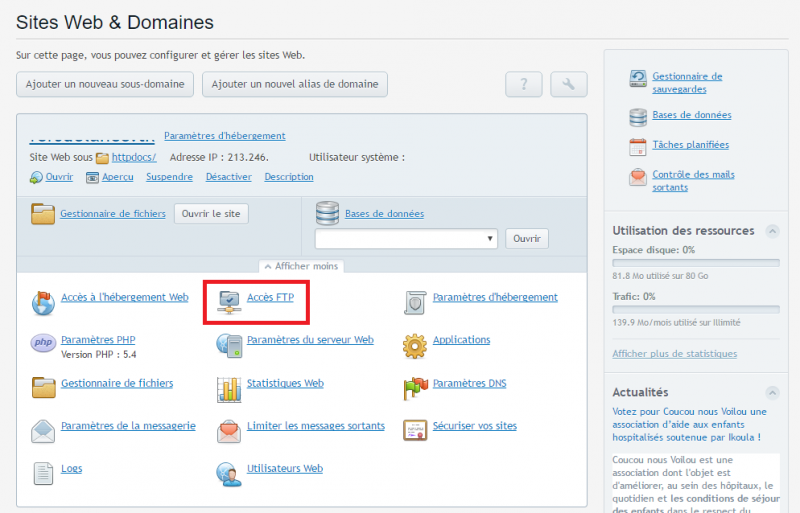This screenshot has width=800, height=513.
Task: Click the Suspendre link
Action: click(169, 177)
